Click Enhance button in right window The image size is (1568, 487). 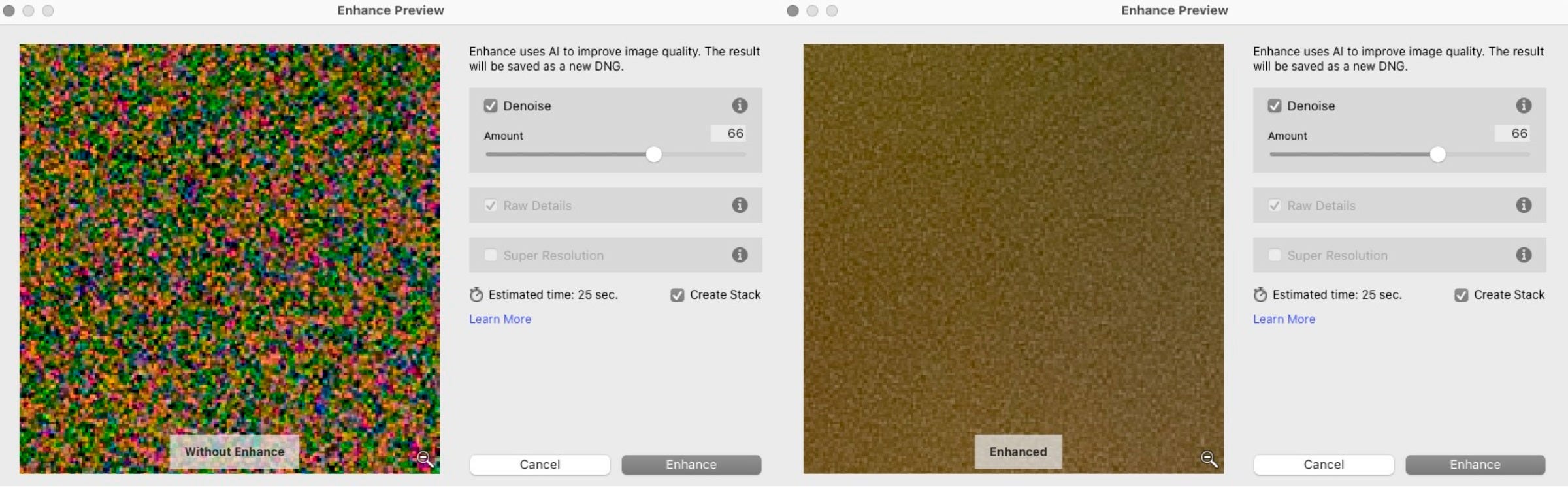pyautogui.click(x=1475, y=465)
